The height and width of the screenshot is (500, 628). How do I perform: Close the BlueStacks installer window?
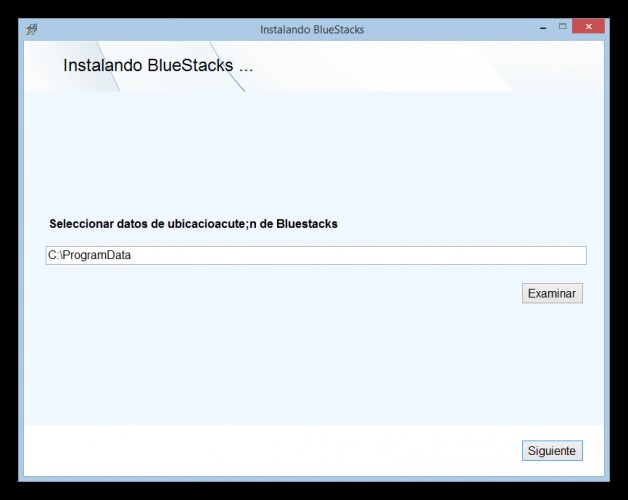[x=588, y=26]
